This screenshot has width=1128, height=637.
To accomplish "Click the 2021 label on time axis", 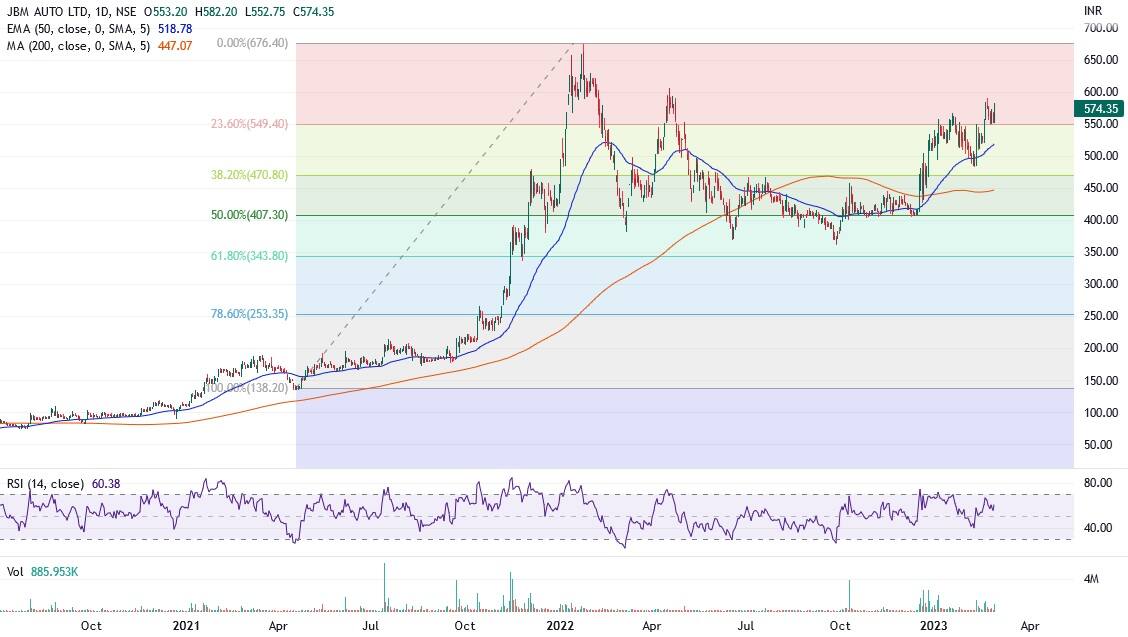I will pyautogui.click(x=187, y=626).
